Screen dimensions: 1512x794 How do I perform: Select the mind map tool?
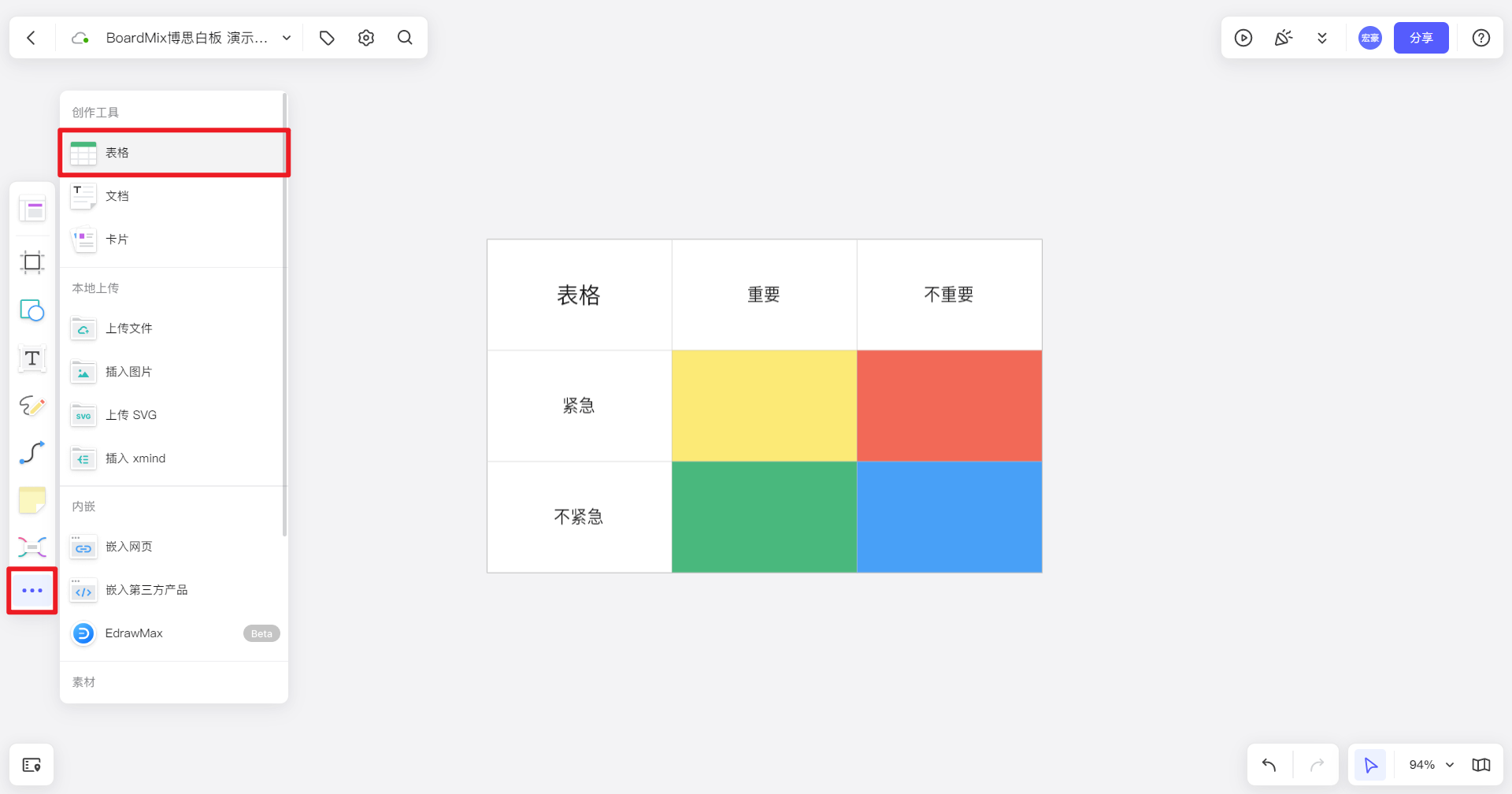pos(32,547)
